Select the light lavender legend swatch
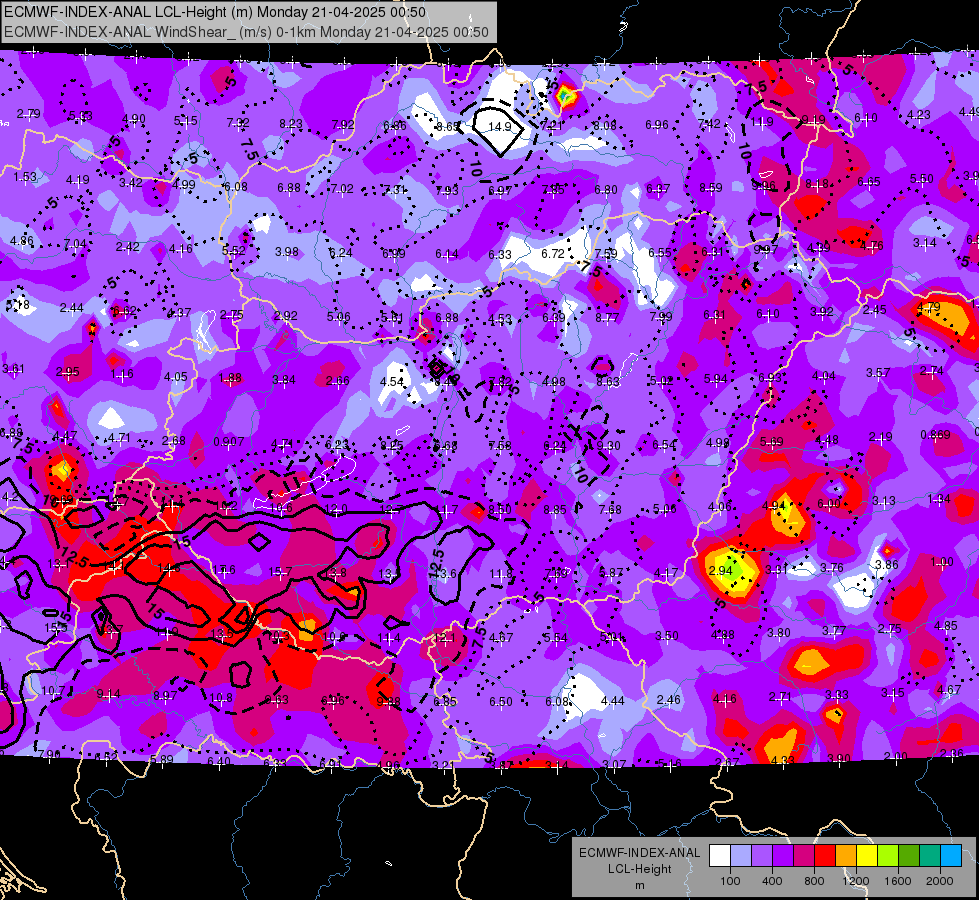979x900 pixels. pyautogui.click(x=741, y=856)
